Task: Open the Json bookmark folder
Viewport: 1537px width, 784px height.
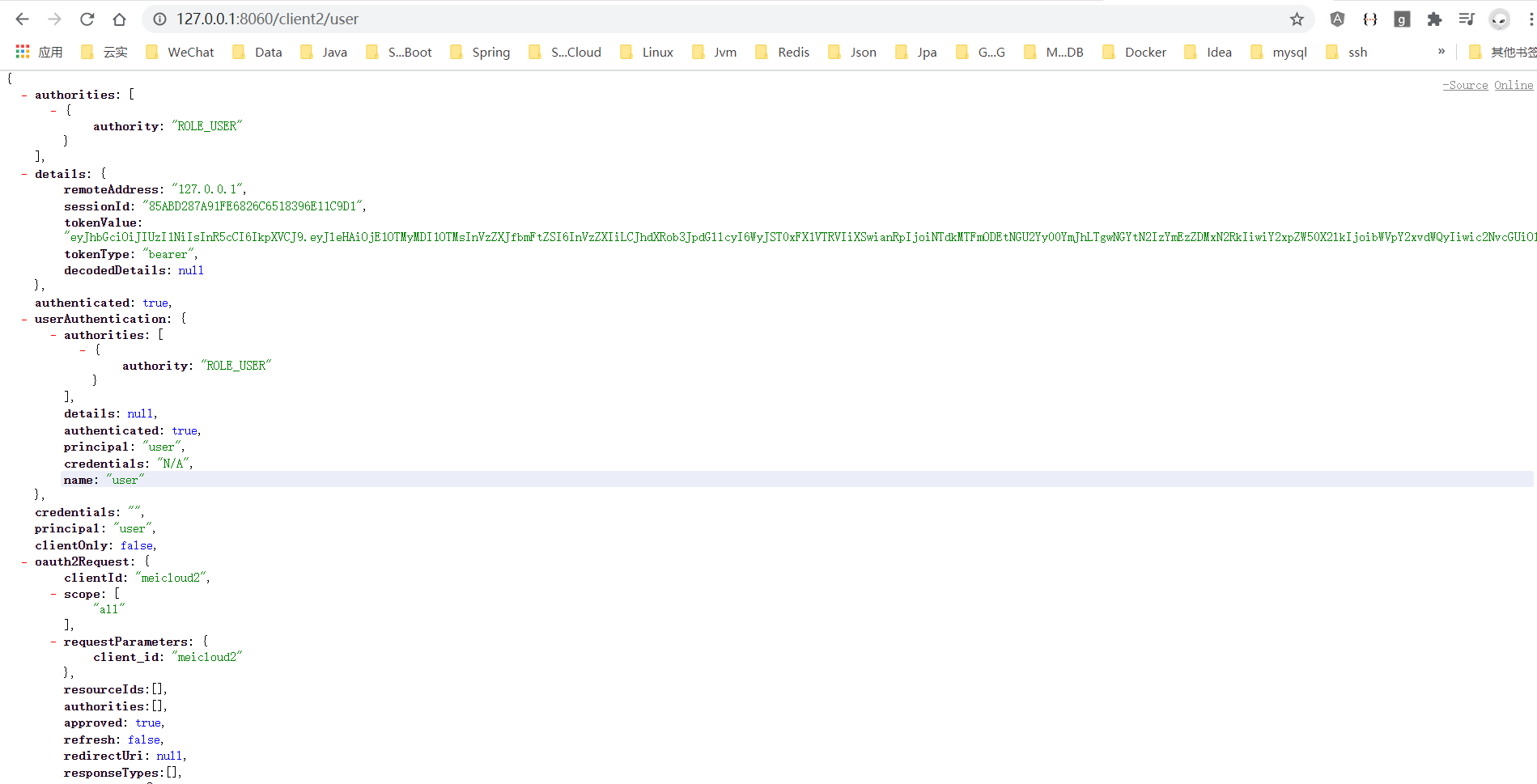Action: 852,52
